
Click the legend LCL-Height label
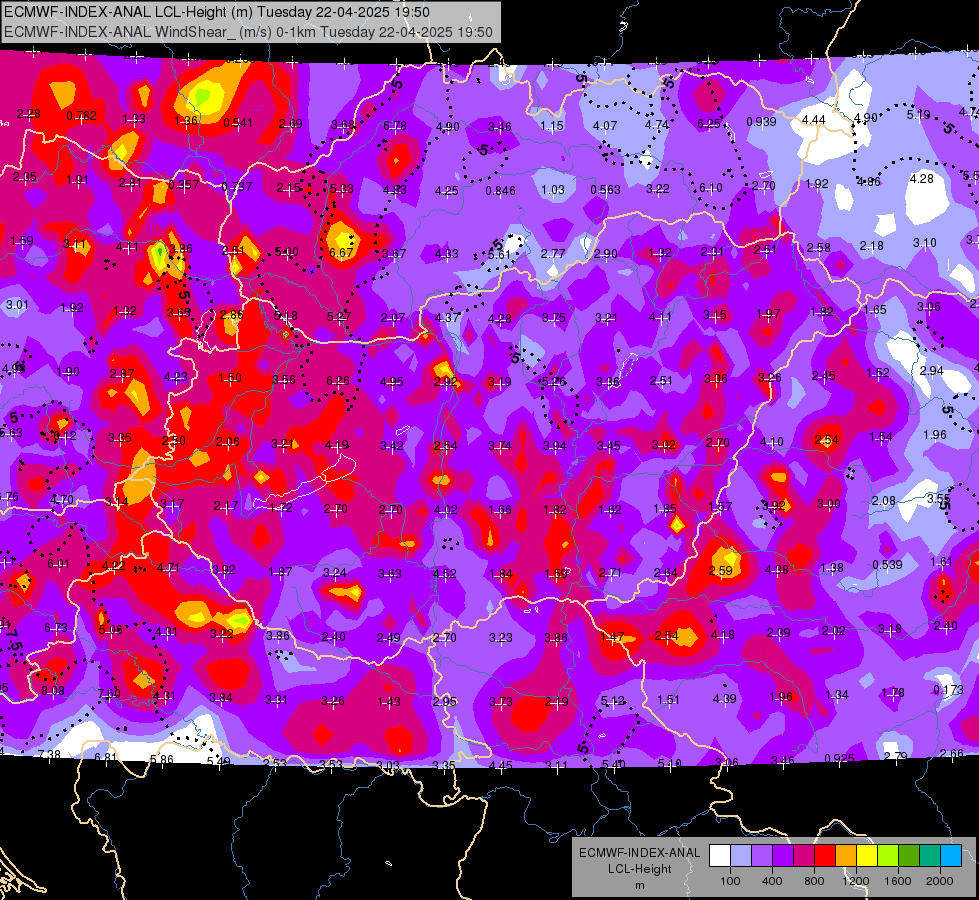pos(639,869)
